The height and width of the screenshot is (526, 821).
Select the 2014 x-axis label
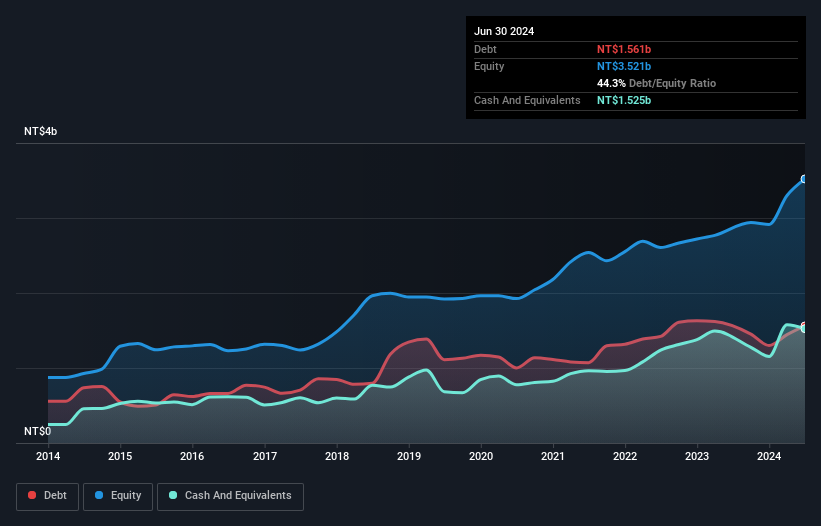[48, 456]
